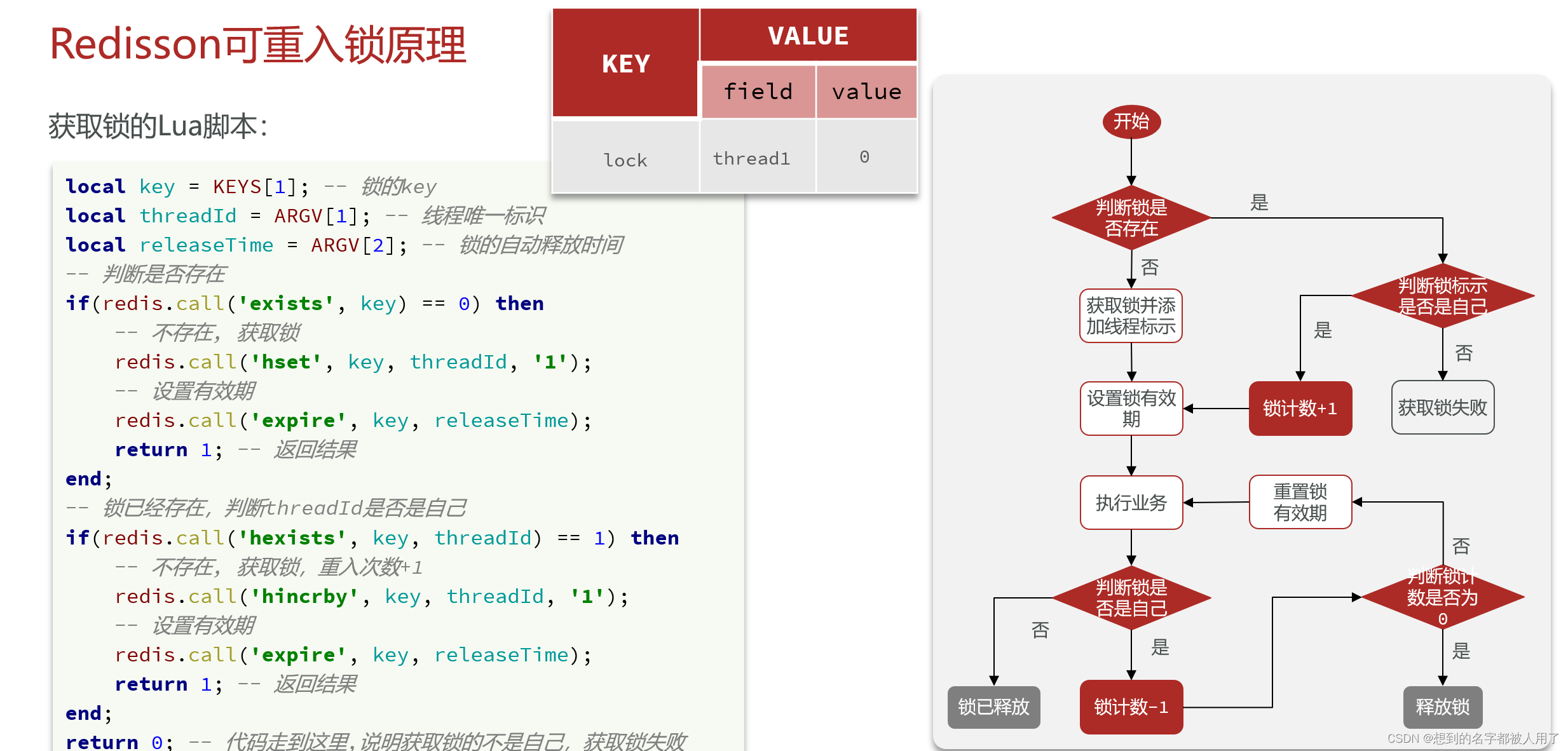Select the comment '获取锁, 重入次数+1'
The image size is (1568, 751).
tap(329, 567)
